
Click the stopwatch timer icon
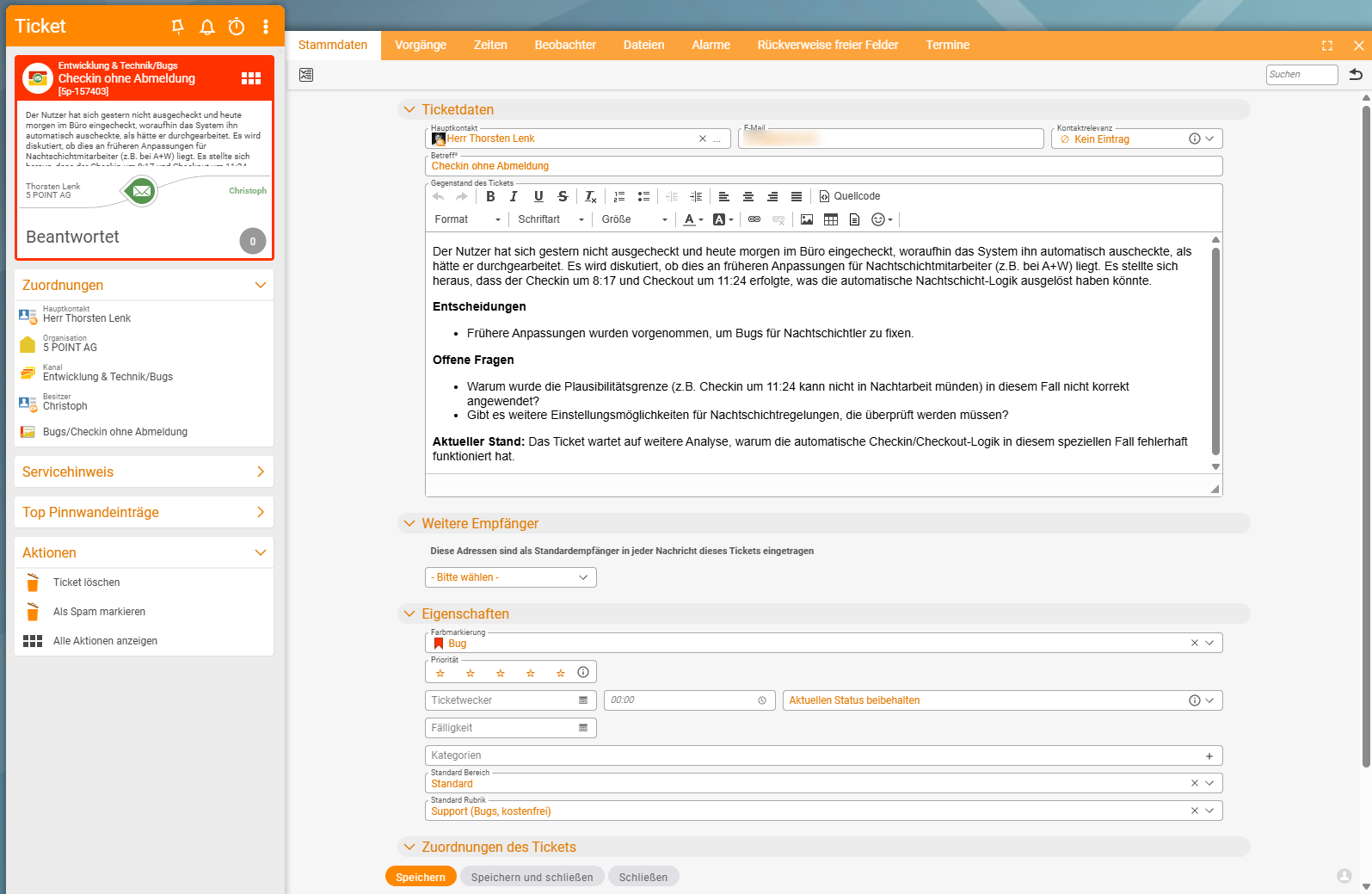pos(237,27)
